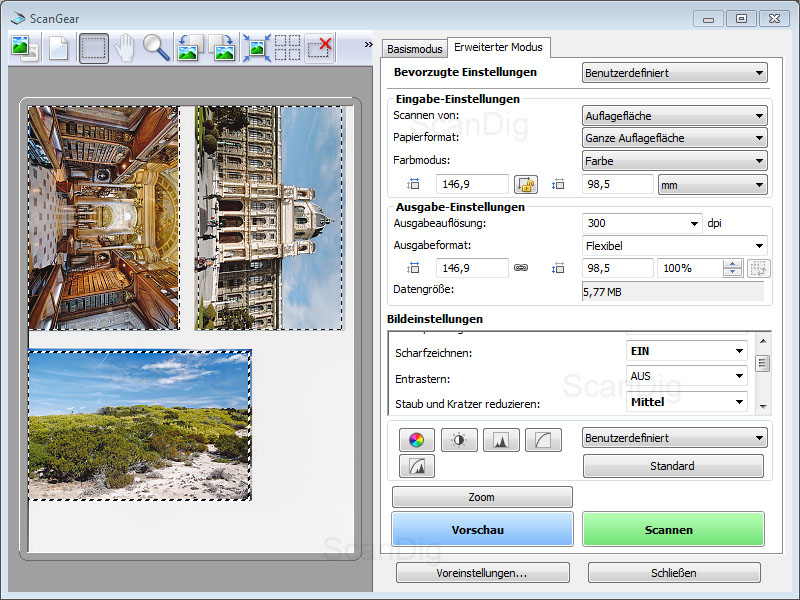Open the Staub und Kratzer reduzieren dropdown
This screenshot has height=600, width=800.
point(686,402)
